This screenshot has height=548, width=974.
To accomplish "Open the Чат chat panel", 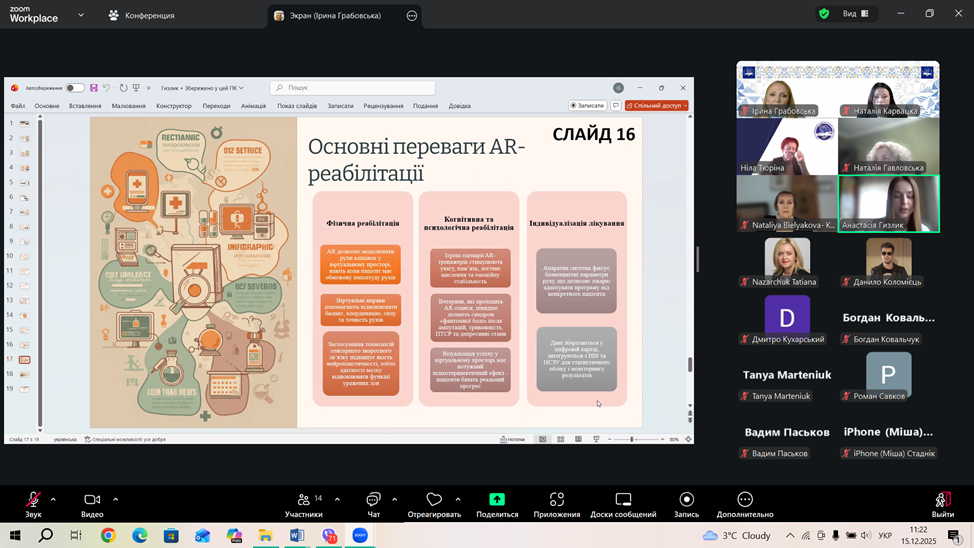I will point(373,500).
